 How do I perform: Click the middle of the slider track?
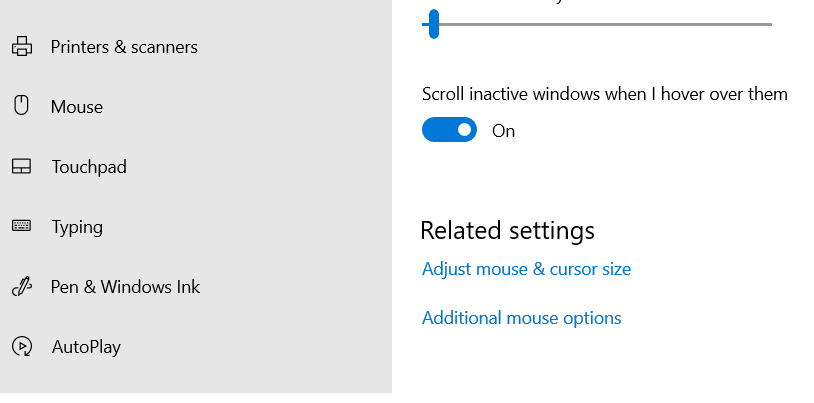(x=597, y=24)
